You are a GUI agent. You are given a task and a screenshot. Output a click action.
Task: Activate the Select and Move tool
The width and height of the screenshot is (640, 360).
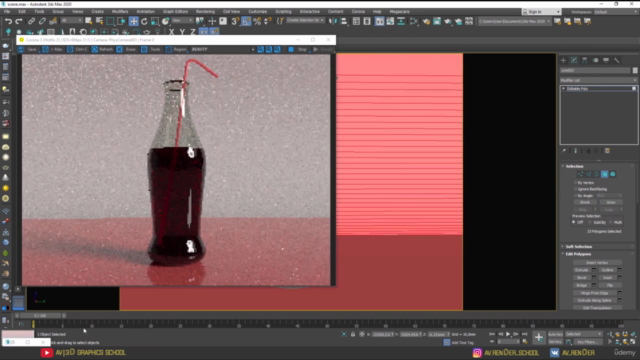click(133, 21)
